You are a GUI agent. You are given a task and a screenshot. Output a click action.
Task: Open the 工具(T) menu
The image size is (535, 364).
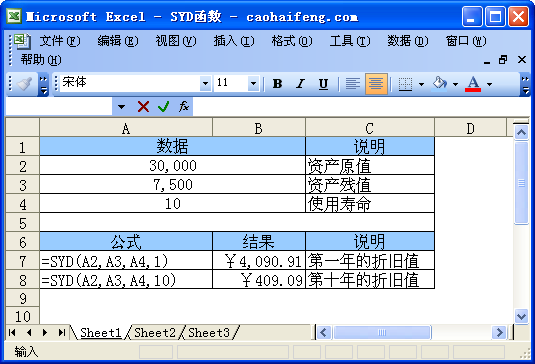coord(350,41)
